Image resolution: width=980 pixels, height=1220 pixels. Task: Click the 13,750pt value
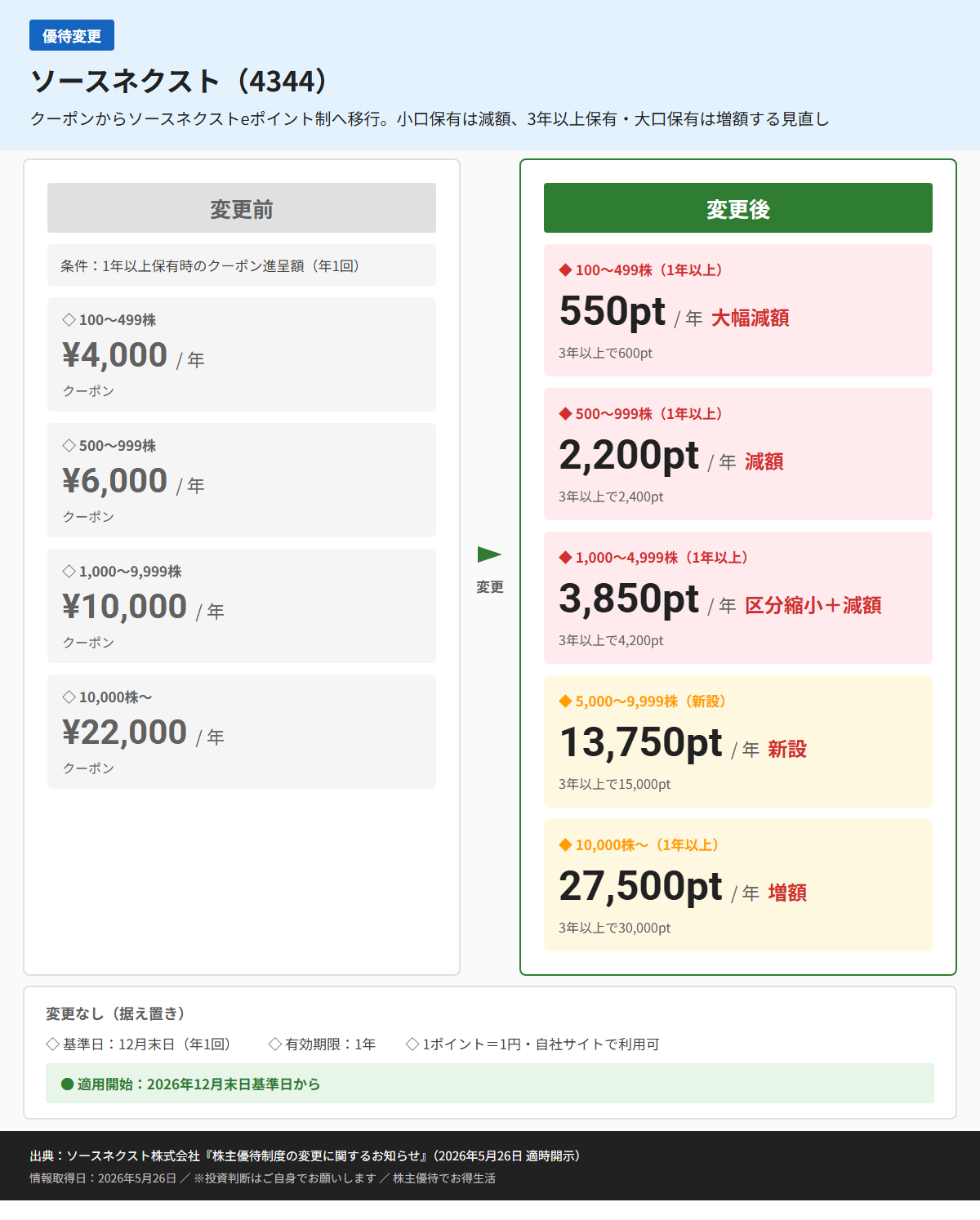pos(641,743)
